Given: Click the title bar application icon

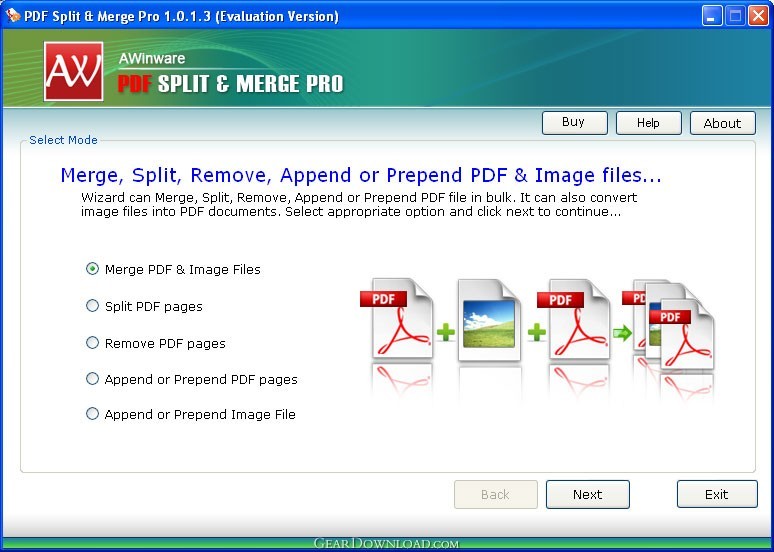Looking at the screenshot, I should coord(12,15).
